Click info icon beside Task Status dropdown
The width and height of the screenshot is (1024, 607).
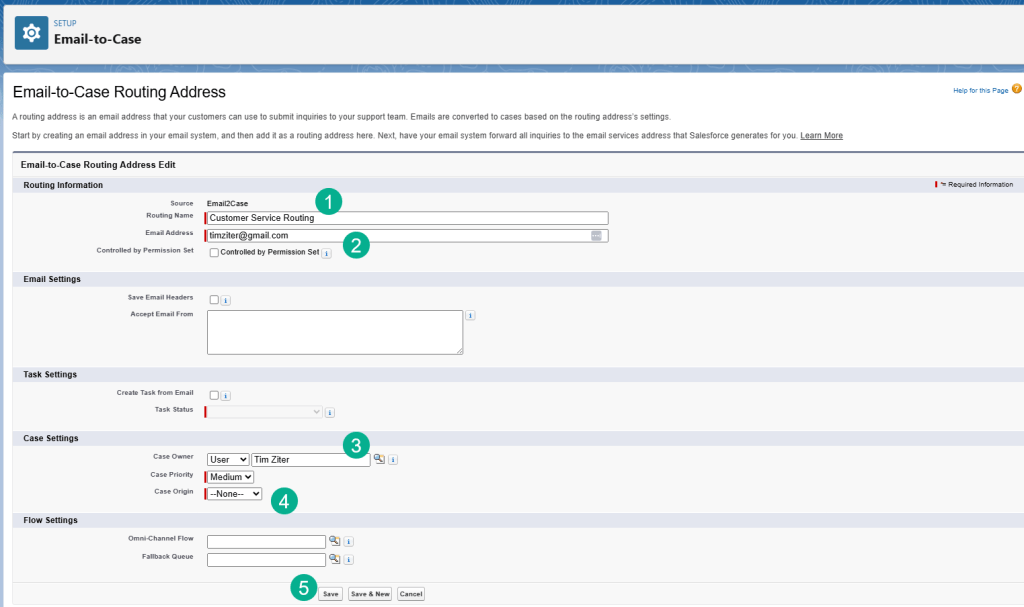point(330,412)
